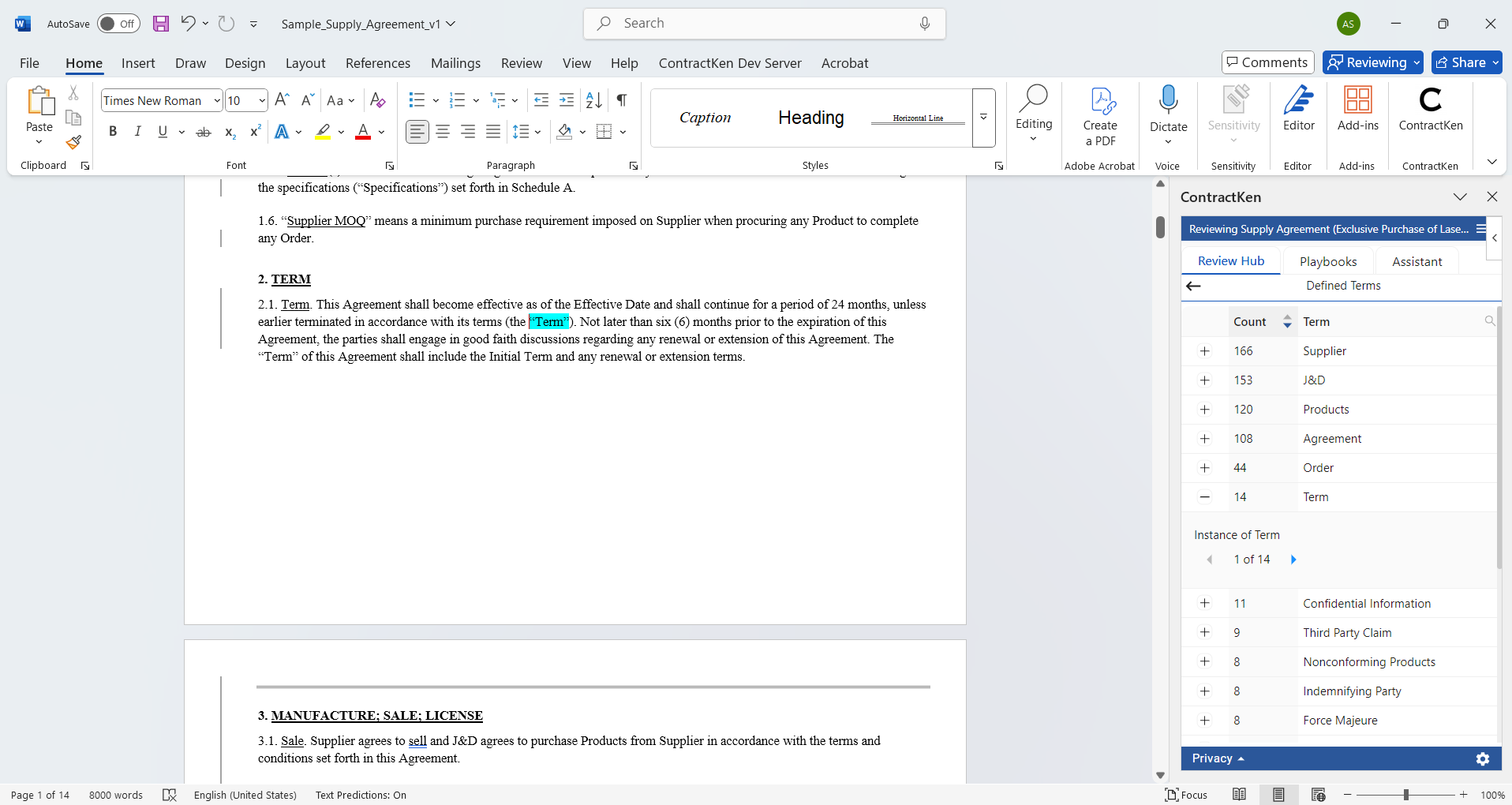The image size is (1512, 805).
Task: Toggle bold formatting
Action: [113, 132]
